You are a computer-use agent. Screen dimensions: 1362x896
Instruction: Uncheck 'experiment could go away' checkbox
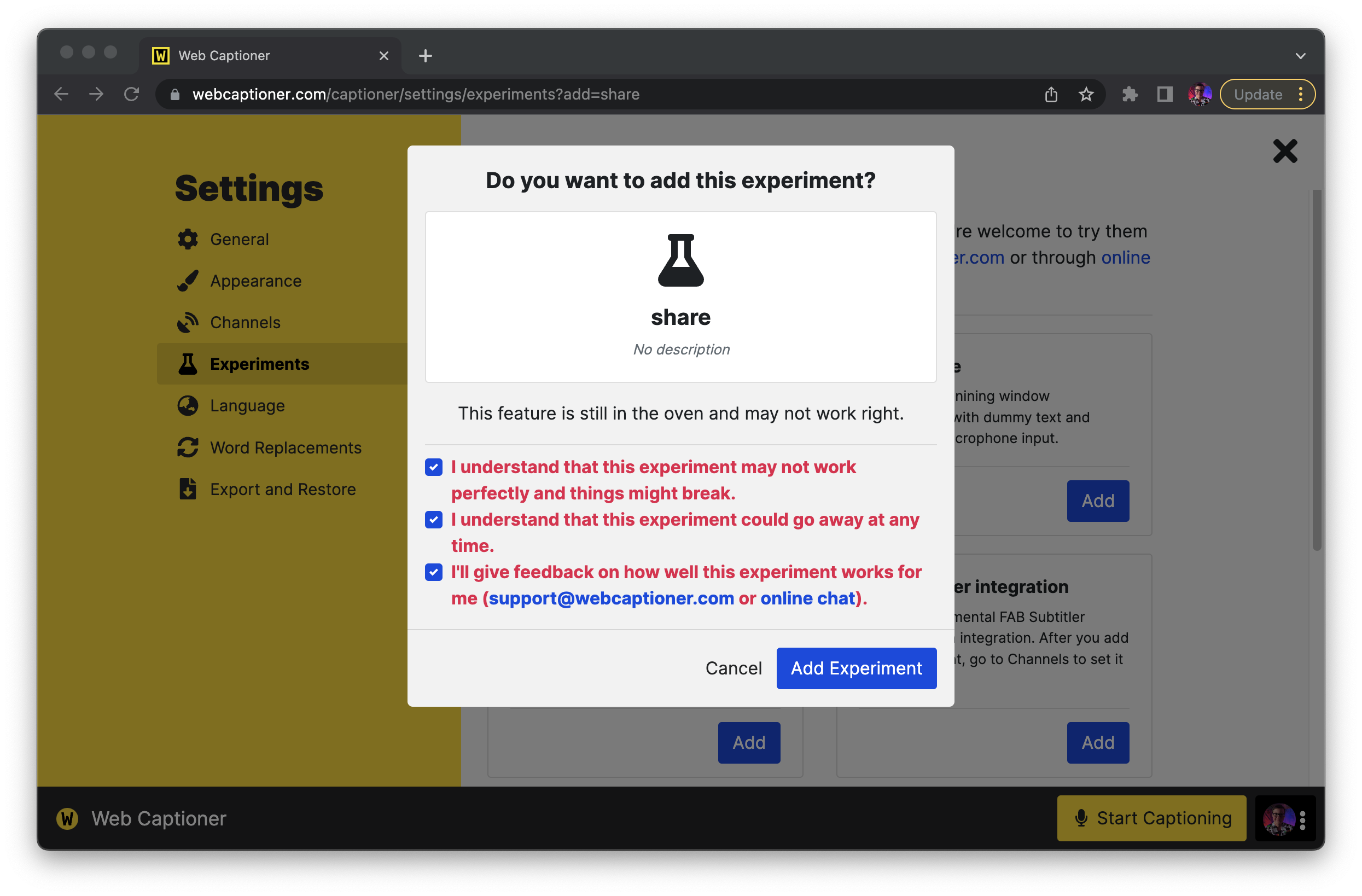click(x=433, y=520)
